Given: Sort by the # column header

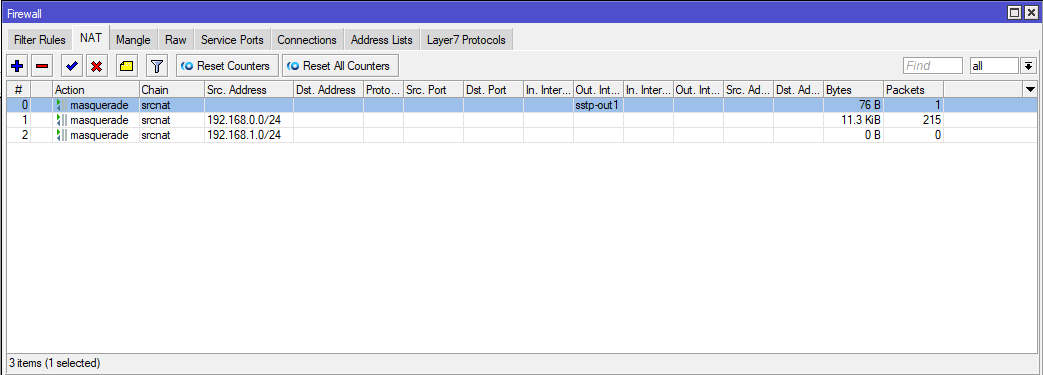Looking at the screenshot, I should click(x=19, y=90).
